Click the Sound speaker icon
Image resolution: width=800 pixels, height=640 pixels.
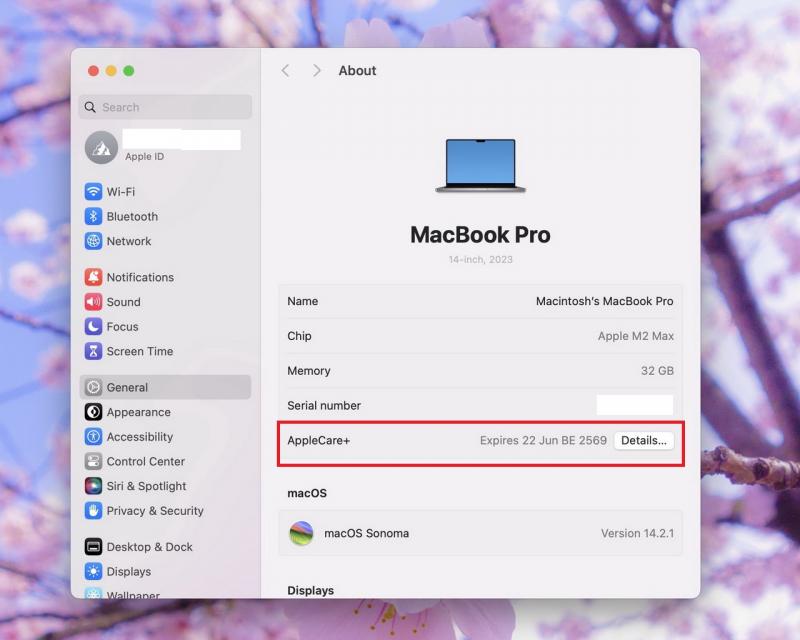click(93, 302)
